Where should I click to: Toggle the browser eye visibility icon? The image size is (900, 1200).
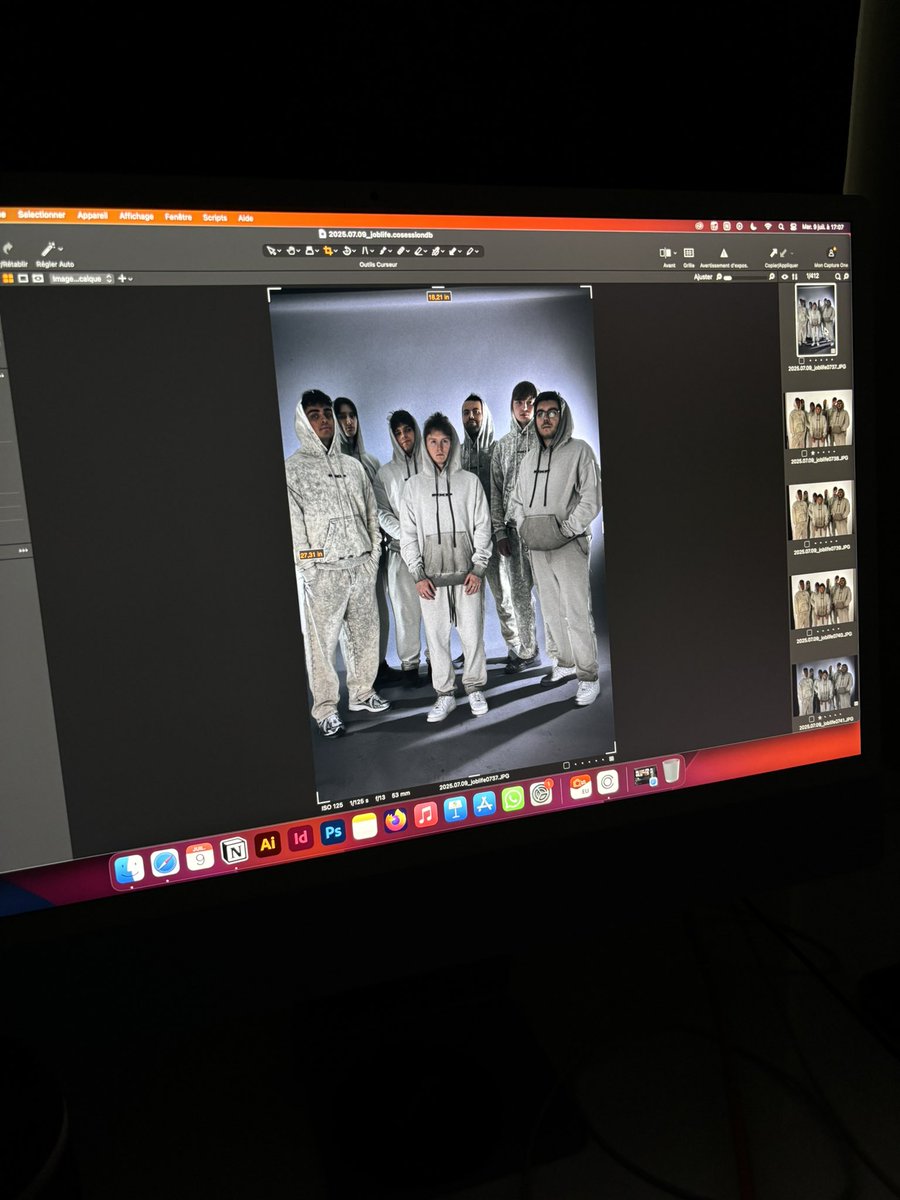pyautogui.click(x=784, y=276)
